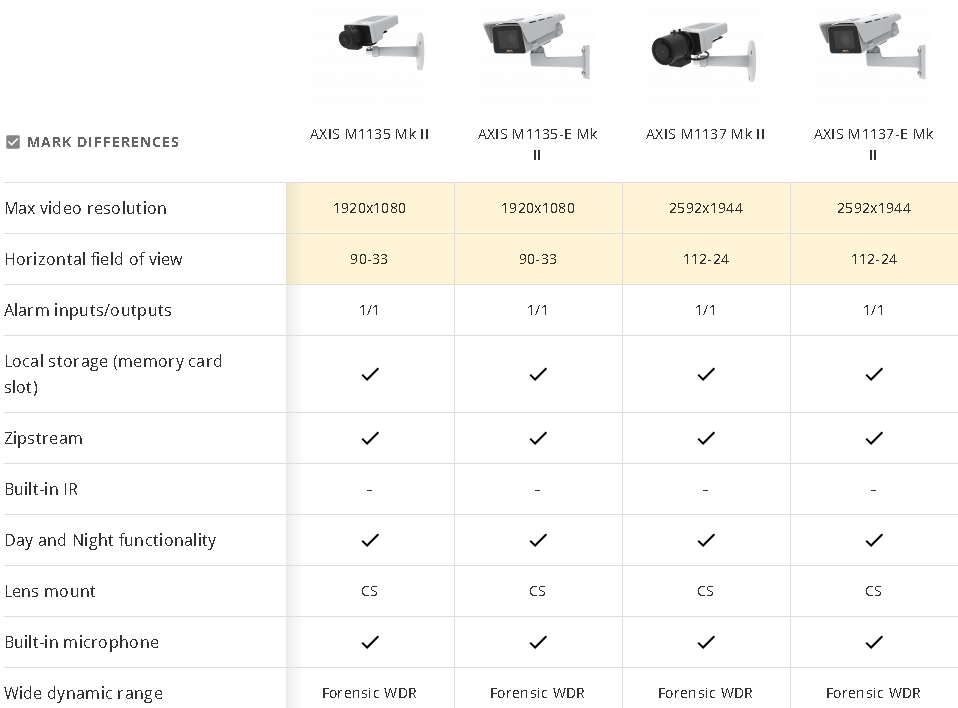Click the highlighted 90-33 field of view cell
The width and height of the screenshot is (958, 708).
(x=369, y=259)
